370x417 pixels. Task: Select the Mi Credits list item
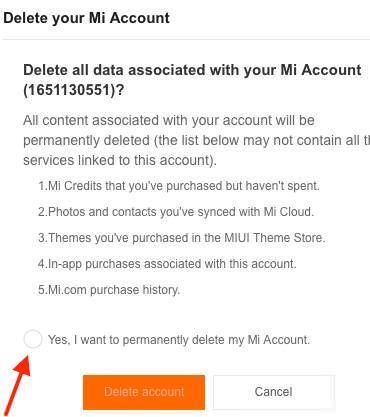(179, 186)
